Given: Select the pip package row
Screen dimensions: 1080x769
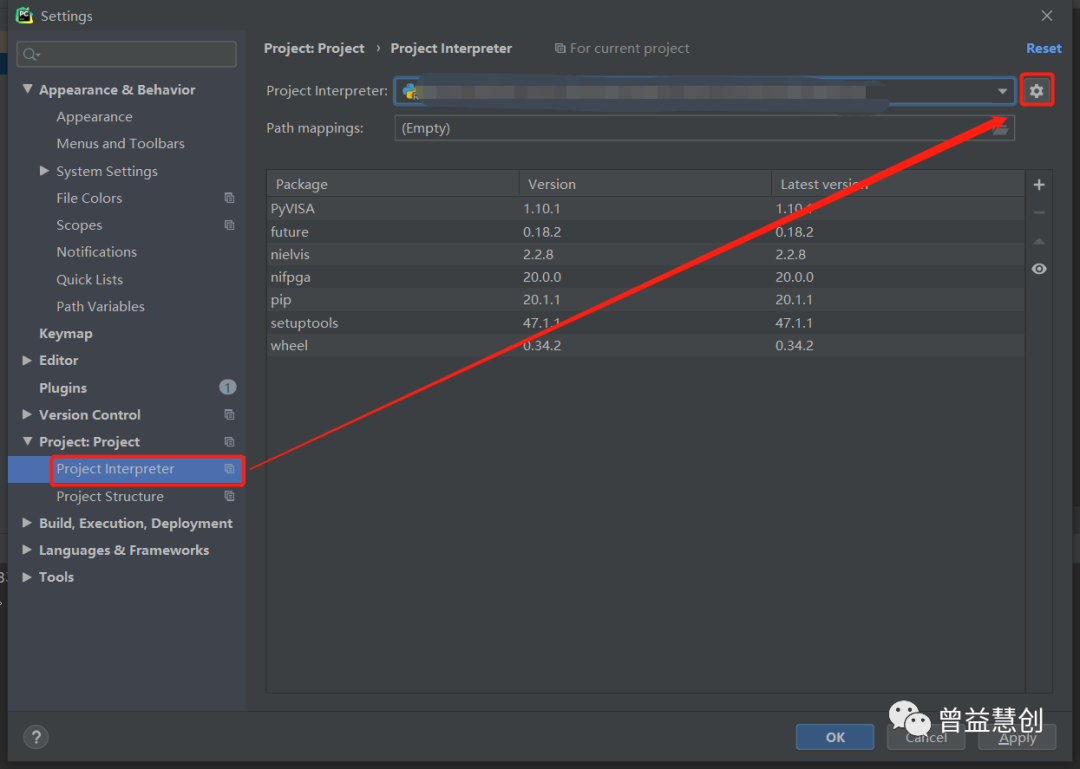Looking at the screenshot, I should (x=645, y=300).
